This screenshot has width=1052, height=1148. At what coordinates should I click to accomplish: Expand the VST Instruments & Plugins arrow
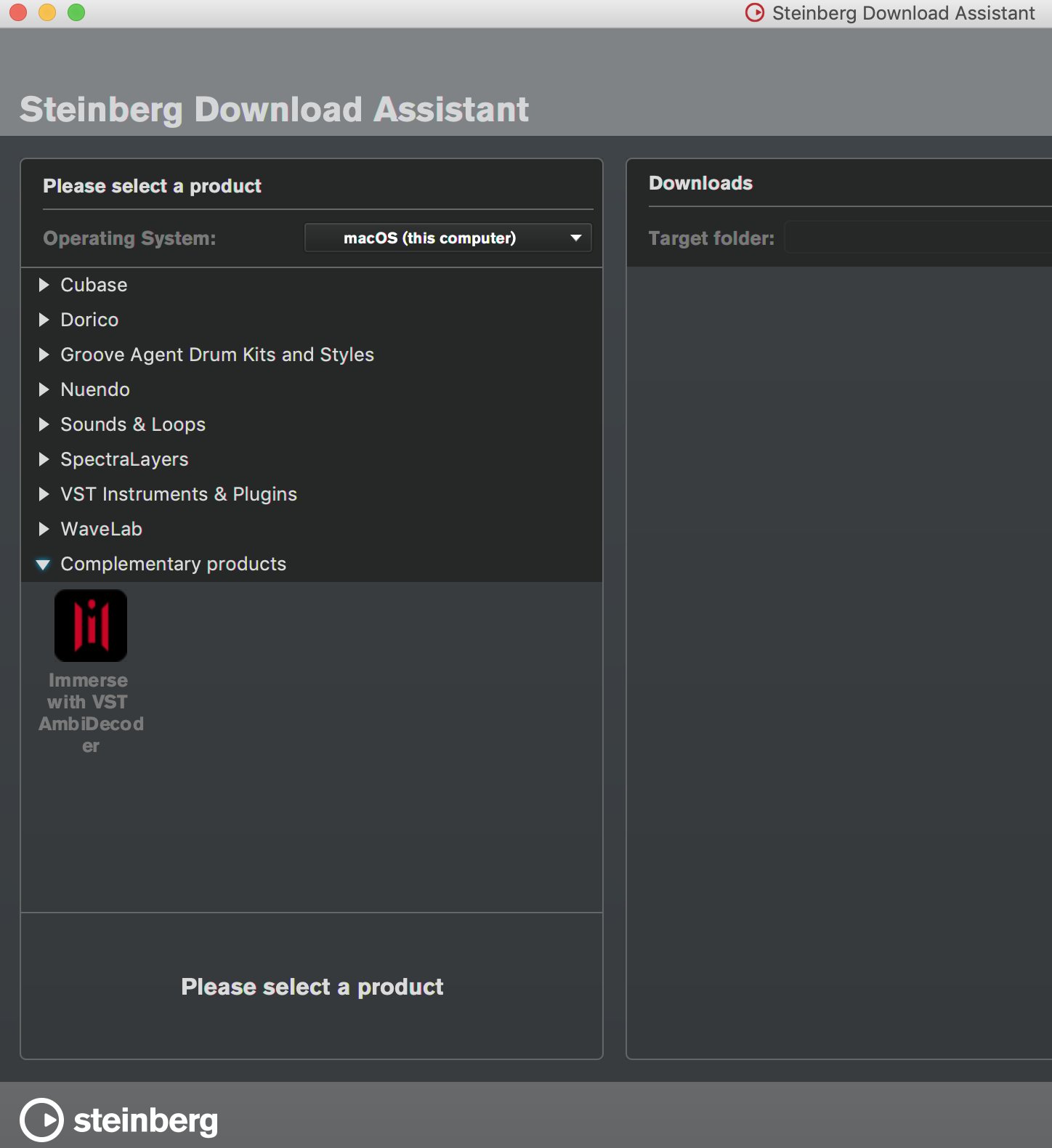pos(44,494)
